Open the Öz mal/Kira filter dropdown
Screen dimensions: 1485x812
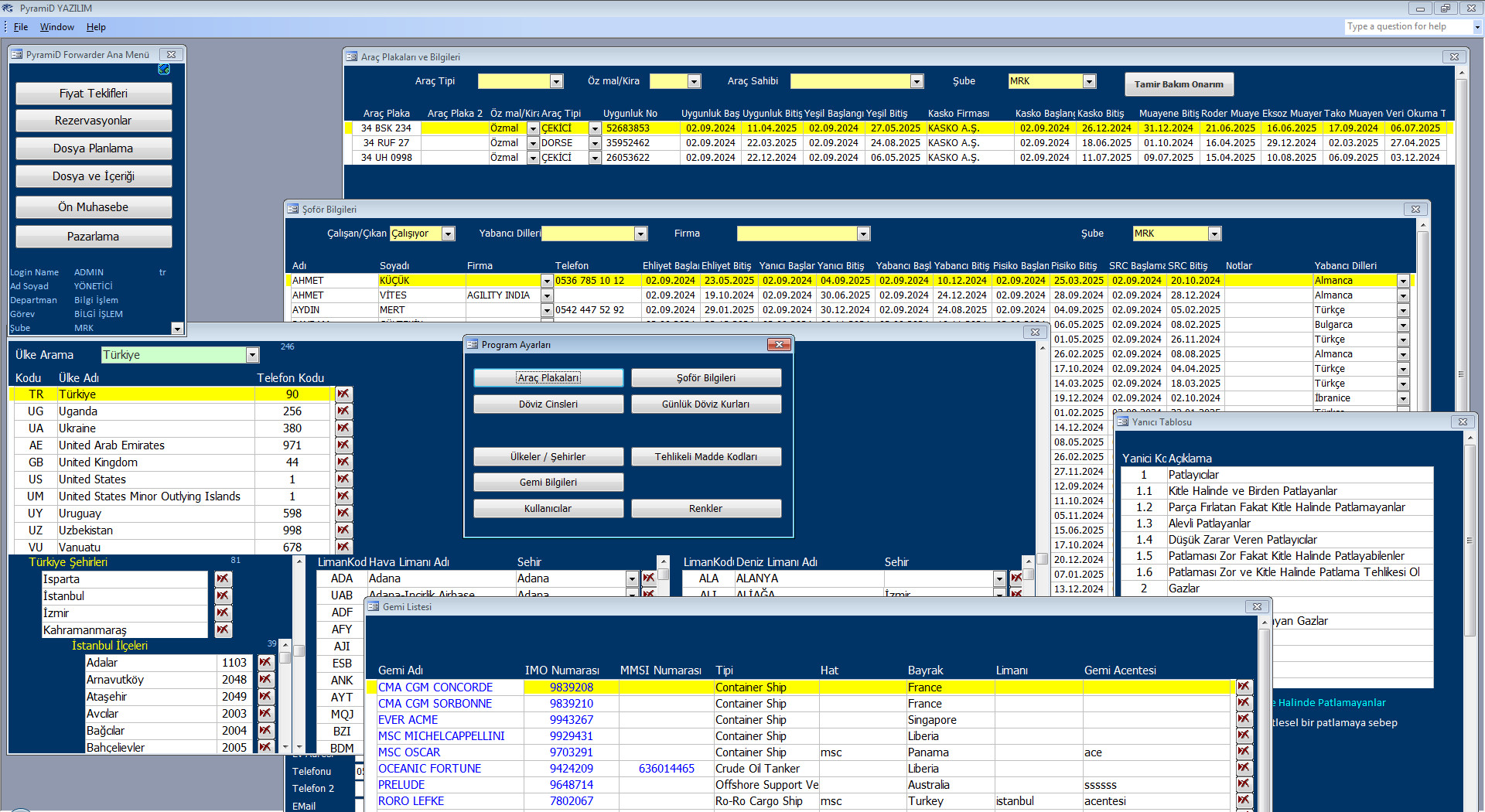[x=694, y=81]
